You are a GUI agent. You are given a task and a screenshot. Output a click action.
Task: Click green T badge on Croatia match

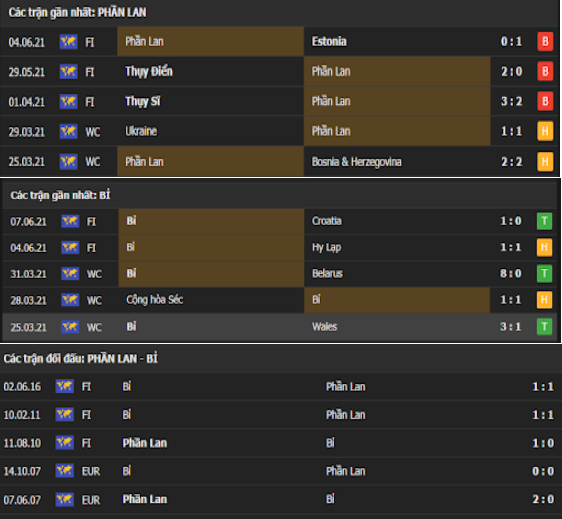(544, 221)
